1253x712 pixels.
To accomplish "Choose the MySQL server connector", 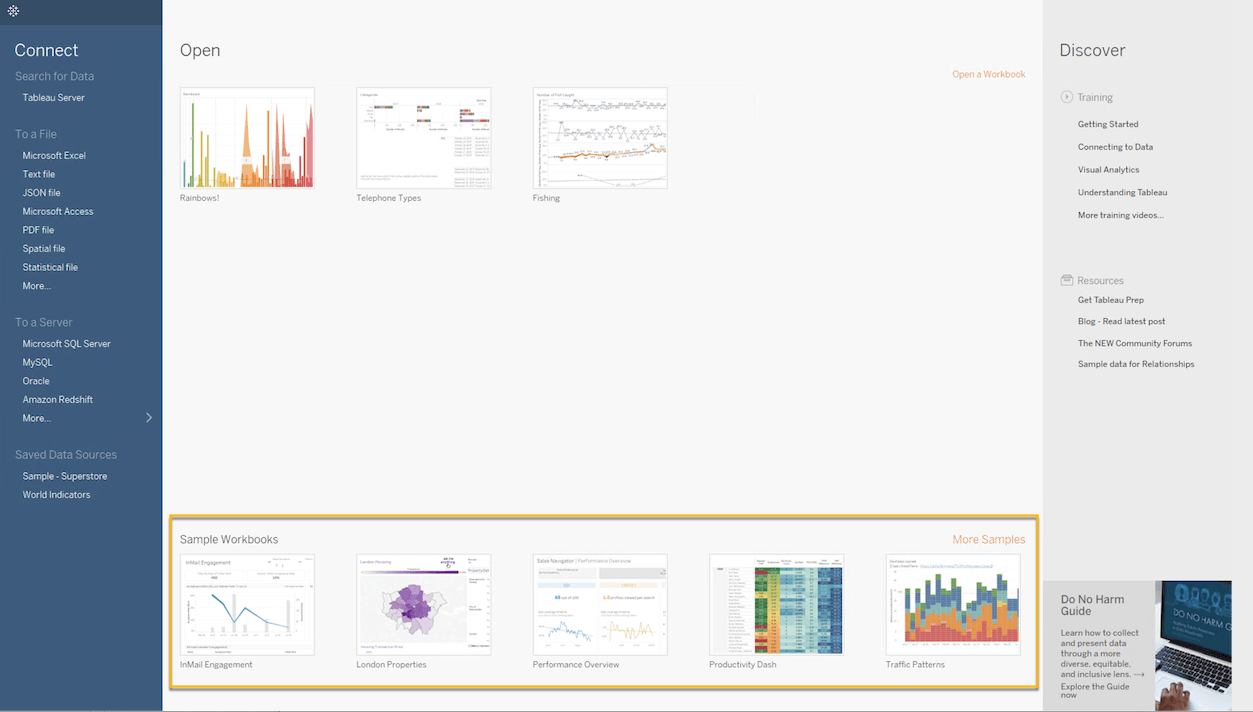I will tap(38, 363).
